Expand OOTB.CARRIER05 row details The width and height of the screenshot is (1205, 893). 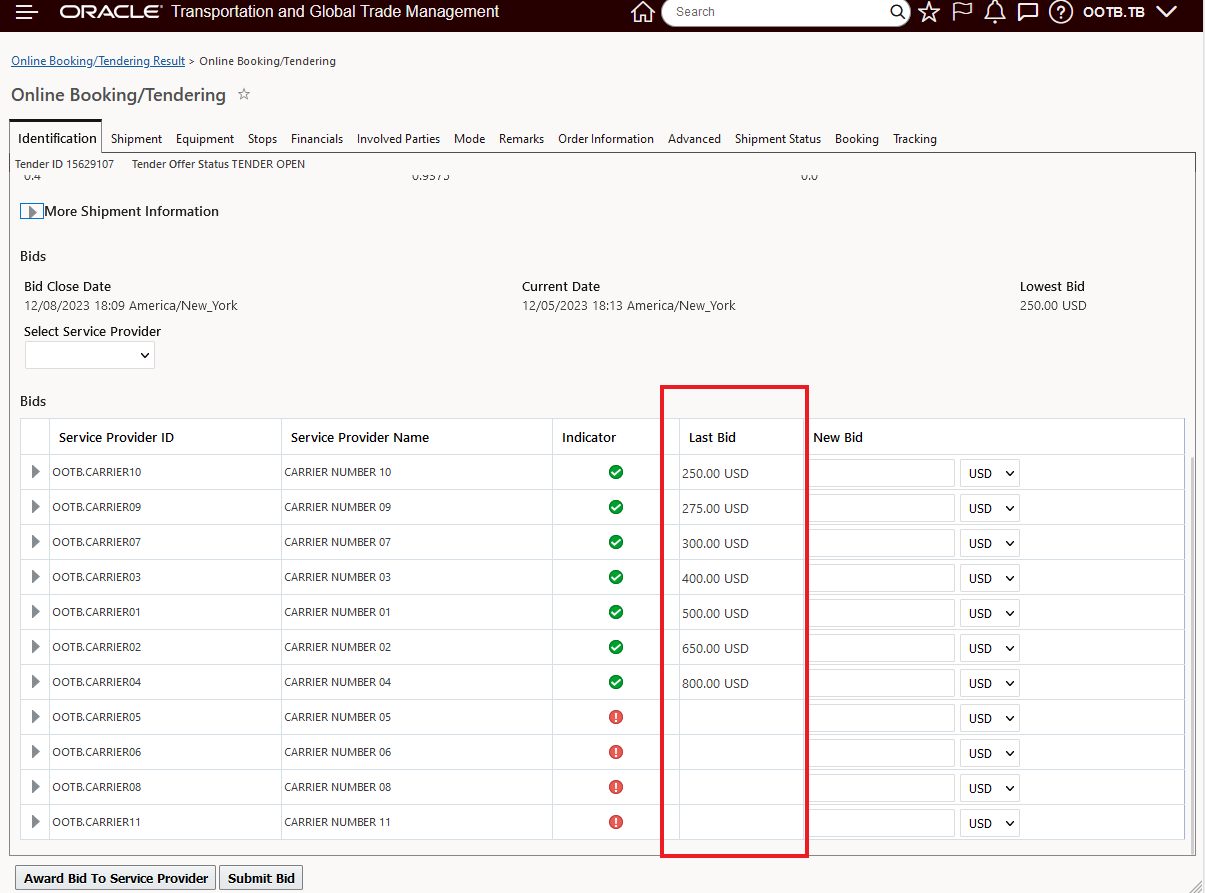(x=36, y=717)
